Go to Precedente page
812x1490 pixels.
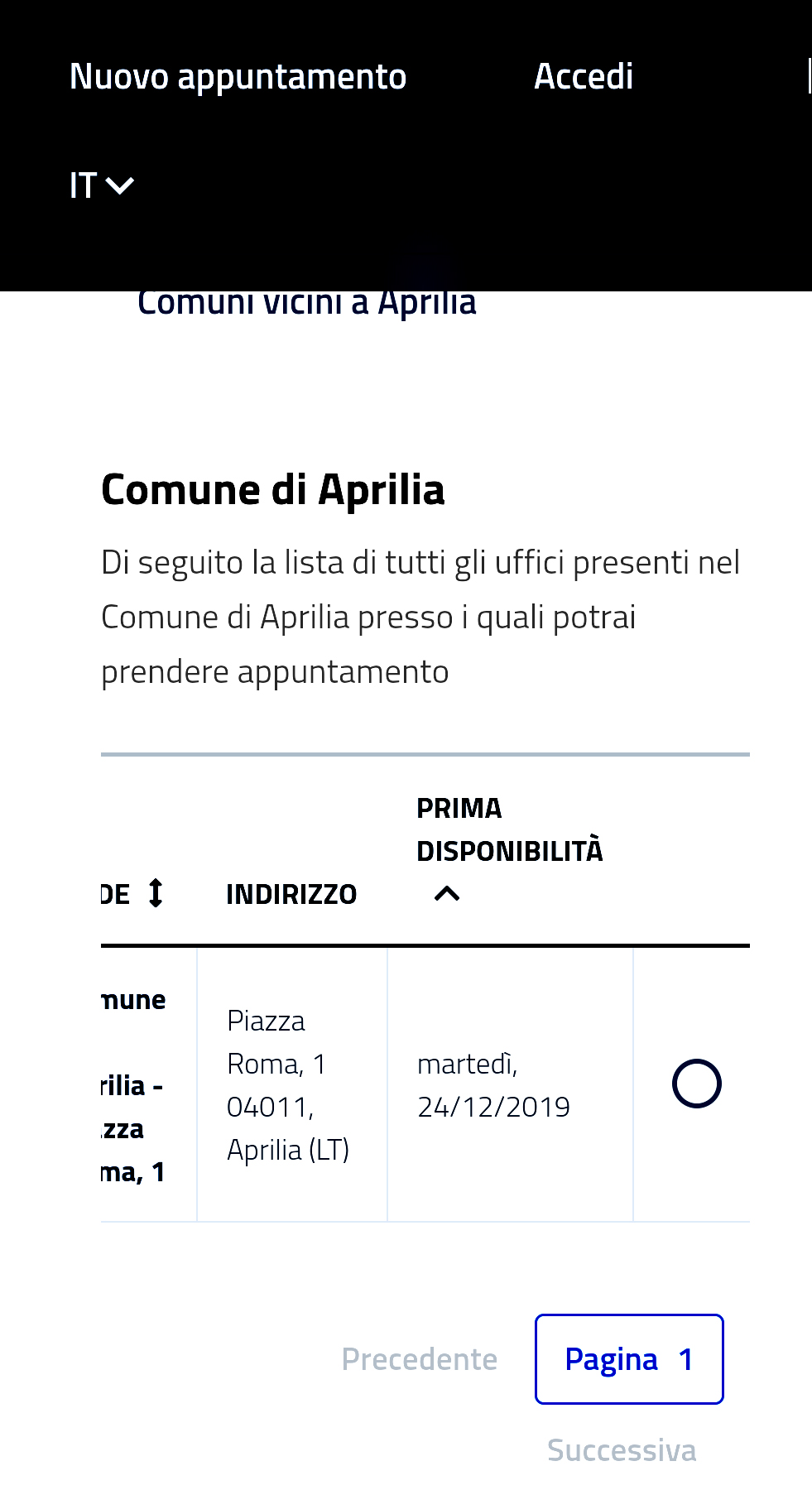419,1359
